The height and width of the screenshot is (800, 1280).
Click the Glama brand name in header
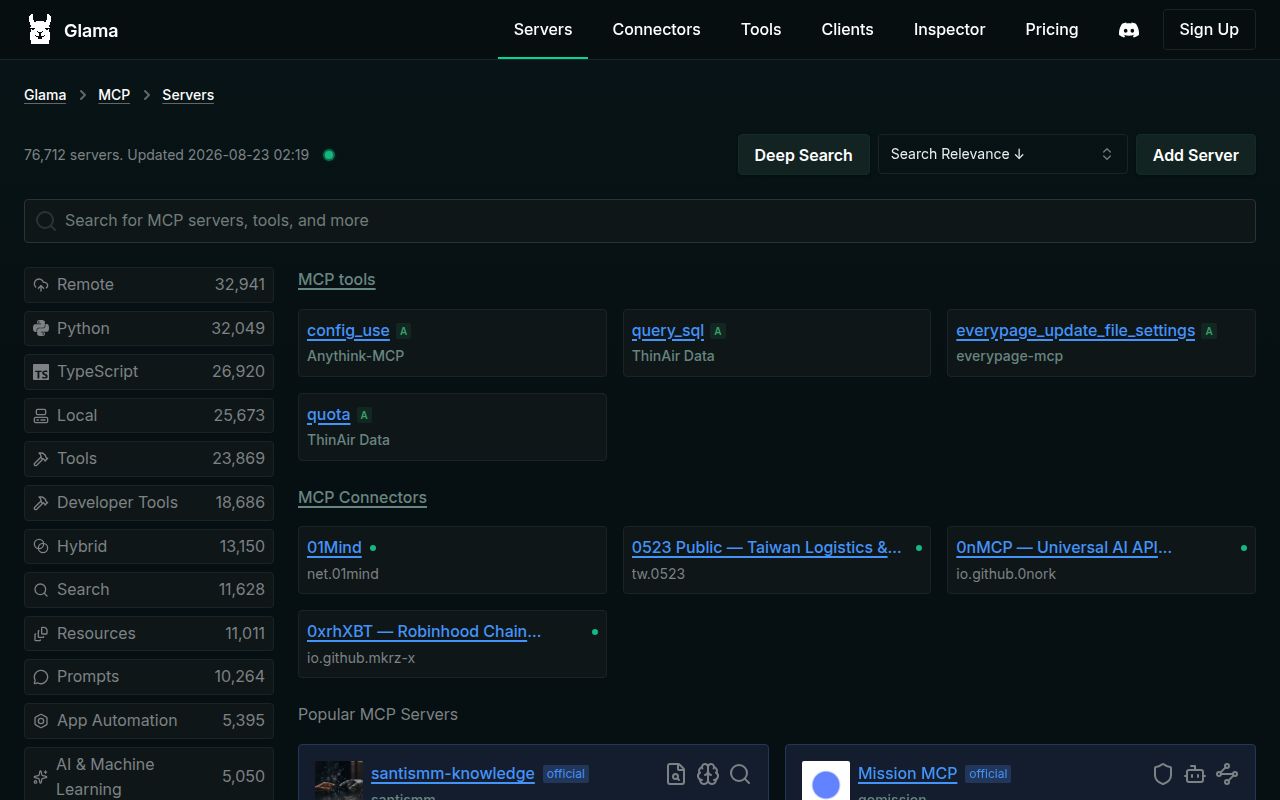91,30
